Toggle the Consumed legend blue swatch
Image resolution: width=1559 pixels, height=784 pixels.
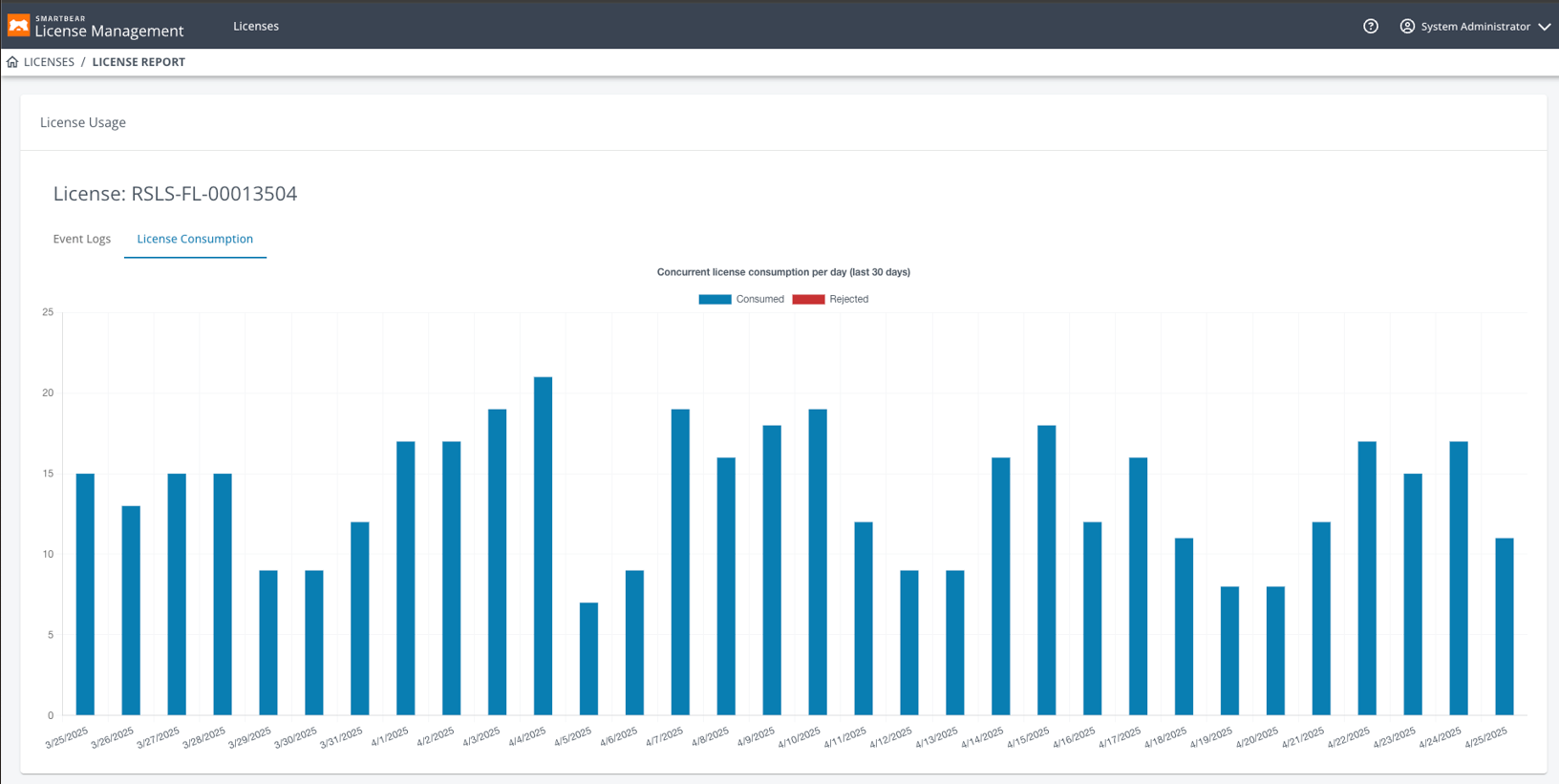click(715, 299)
